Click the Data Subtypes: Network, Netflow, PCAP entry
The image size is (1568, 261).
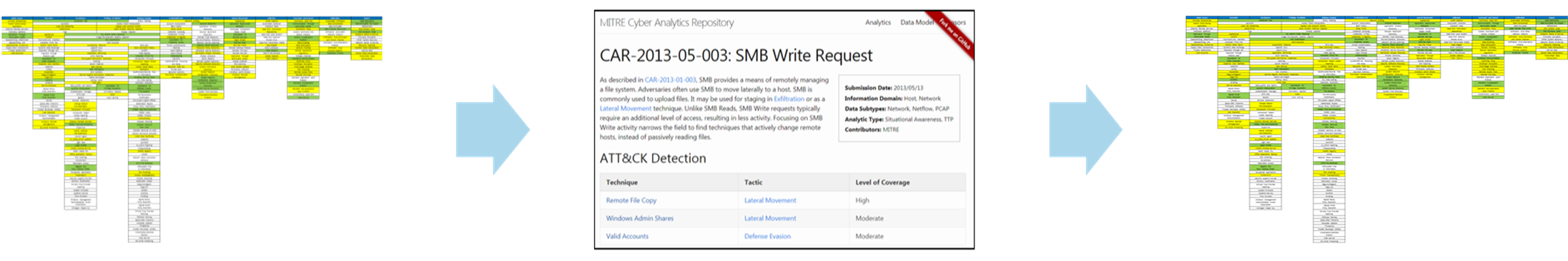[x=897, y=109]
